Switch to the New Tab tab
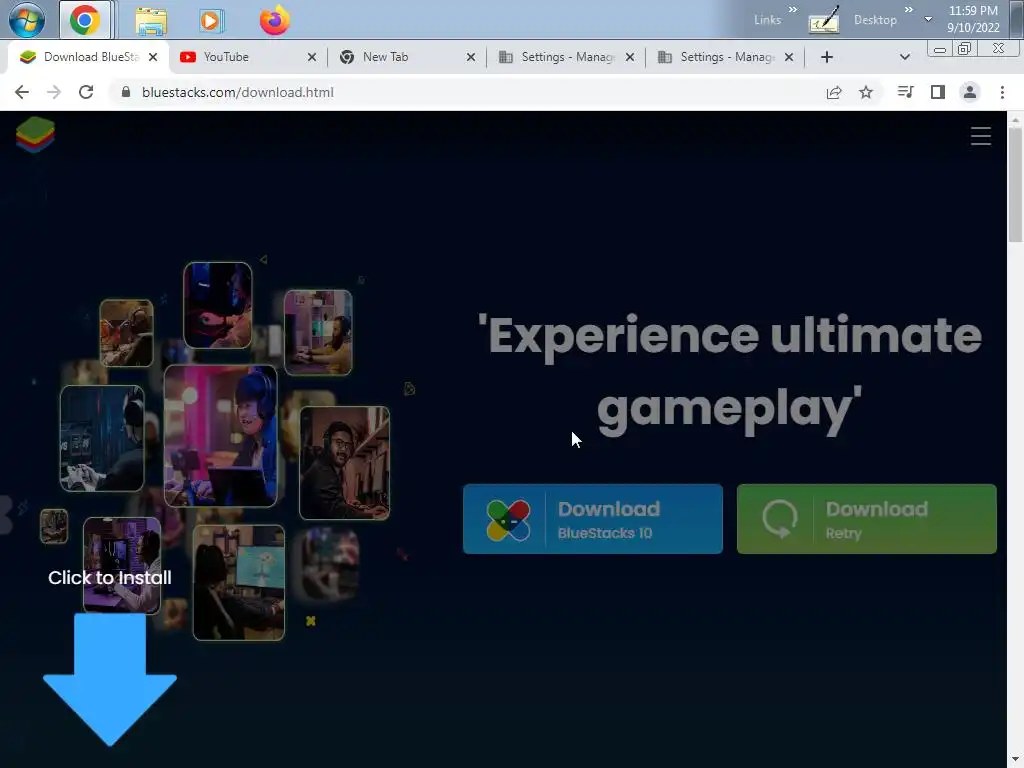This screenshot has height=768, width=1024. [x=407, y=57]
